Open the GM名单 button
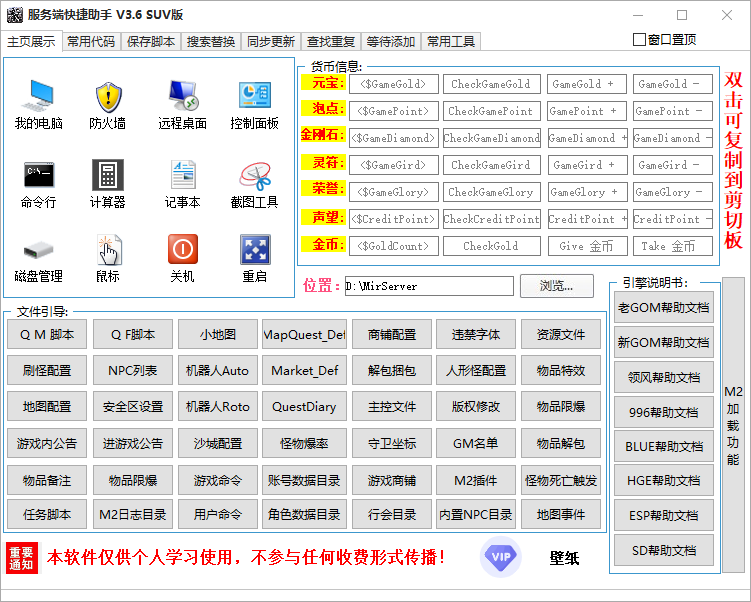 [476, 443]
